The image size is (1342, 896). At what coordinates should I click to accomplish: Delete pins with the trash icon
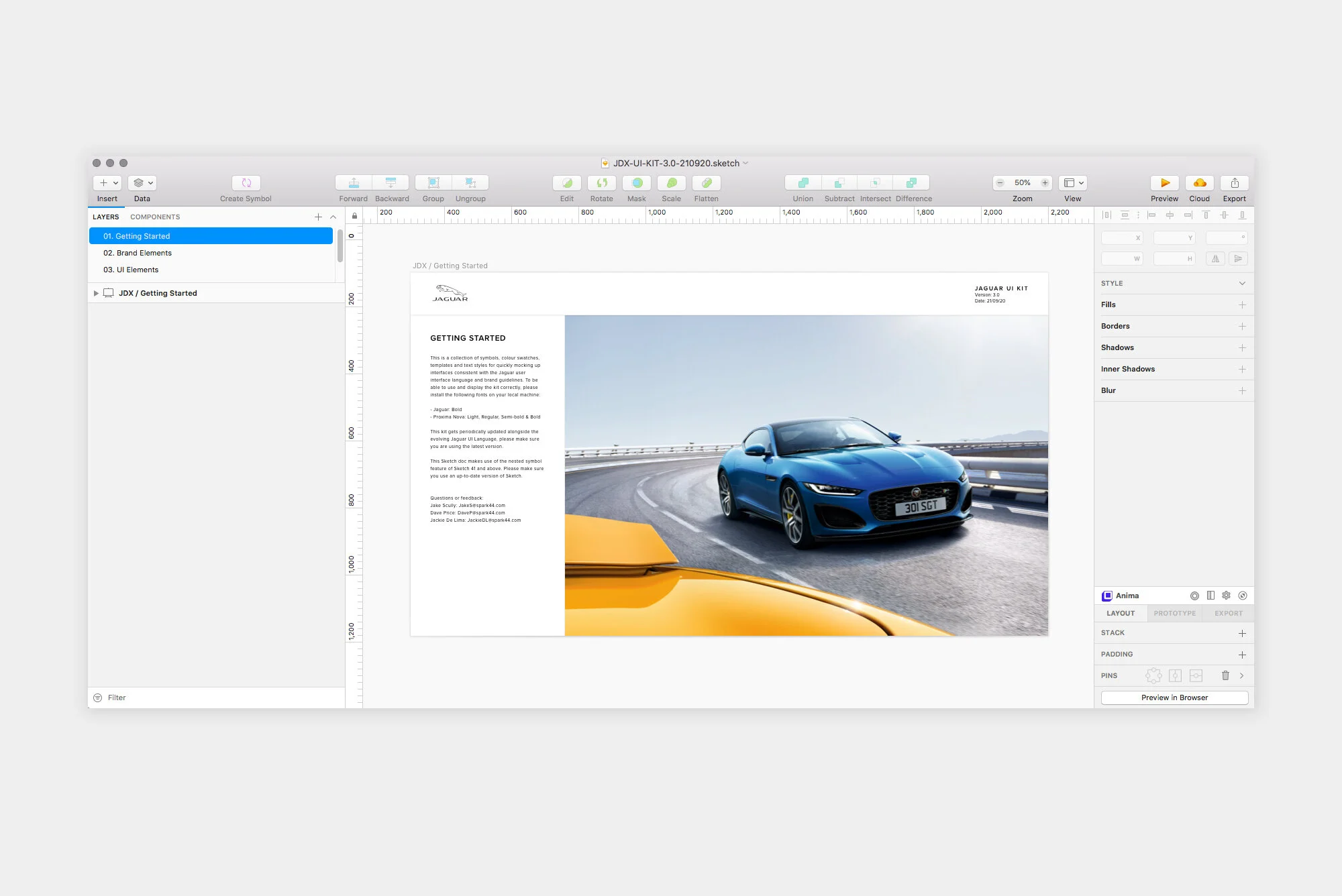pyautogui.click(x=1225, y=675)
